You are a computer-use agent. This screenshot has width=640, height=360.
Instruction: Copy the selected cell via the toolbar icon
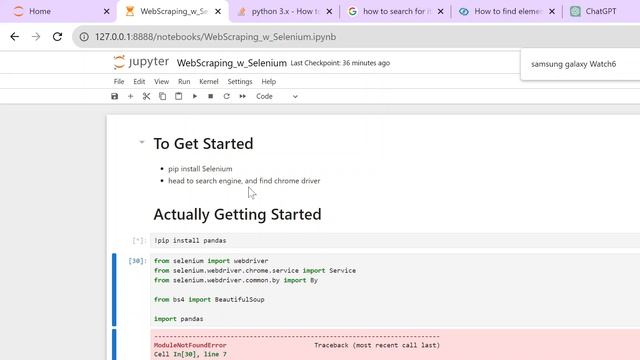(162, 96)
